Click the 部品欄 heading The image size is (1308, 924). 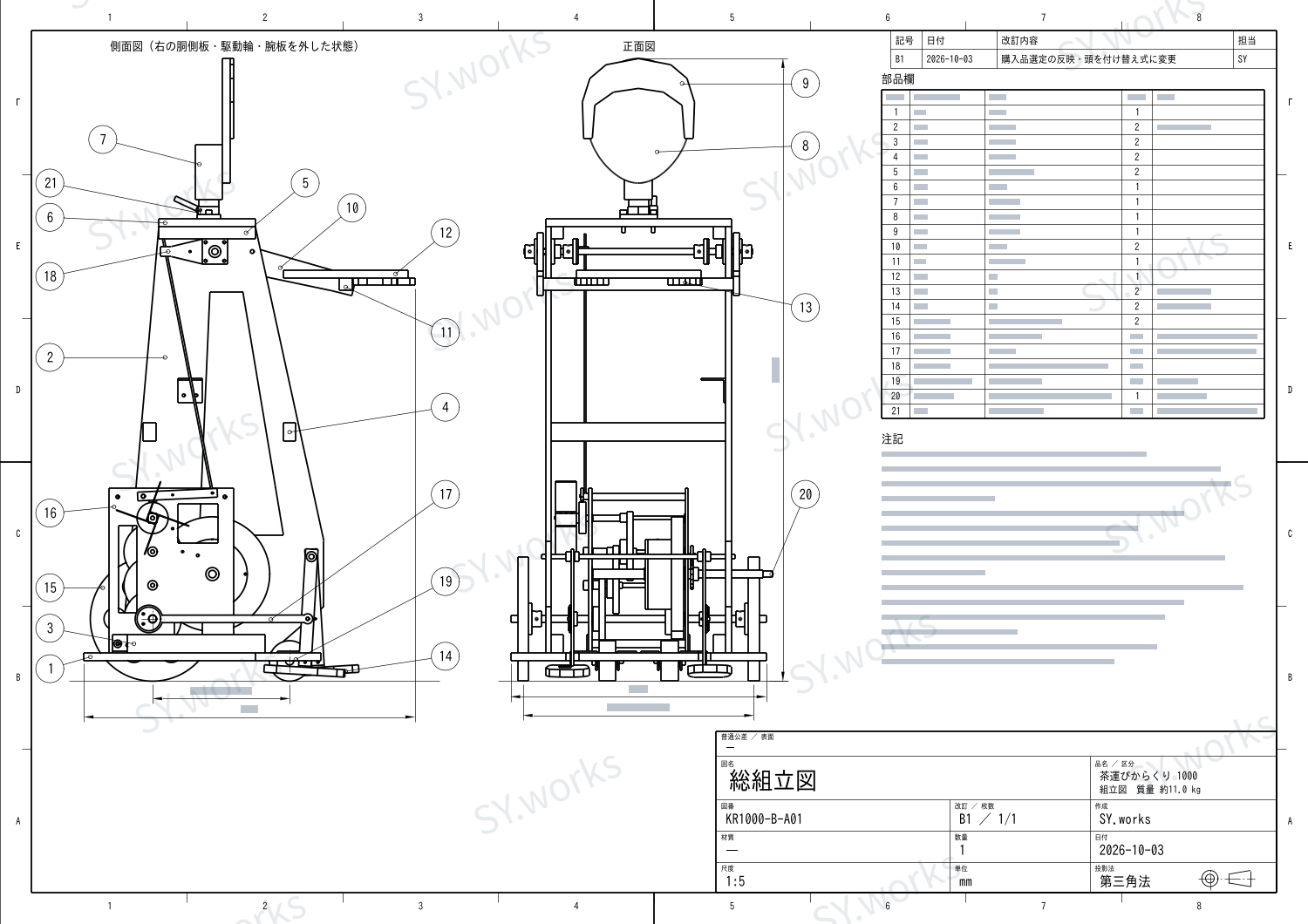pyautogui.click(x=898, y=78)
